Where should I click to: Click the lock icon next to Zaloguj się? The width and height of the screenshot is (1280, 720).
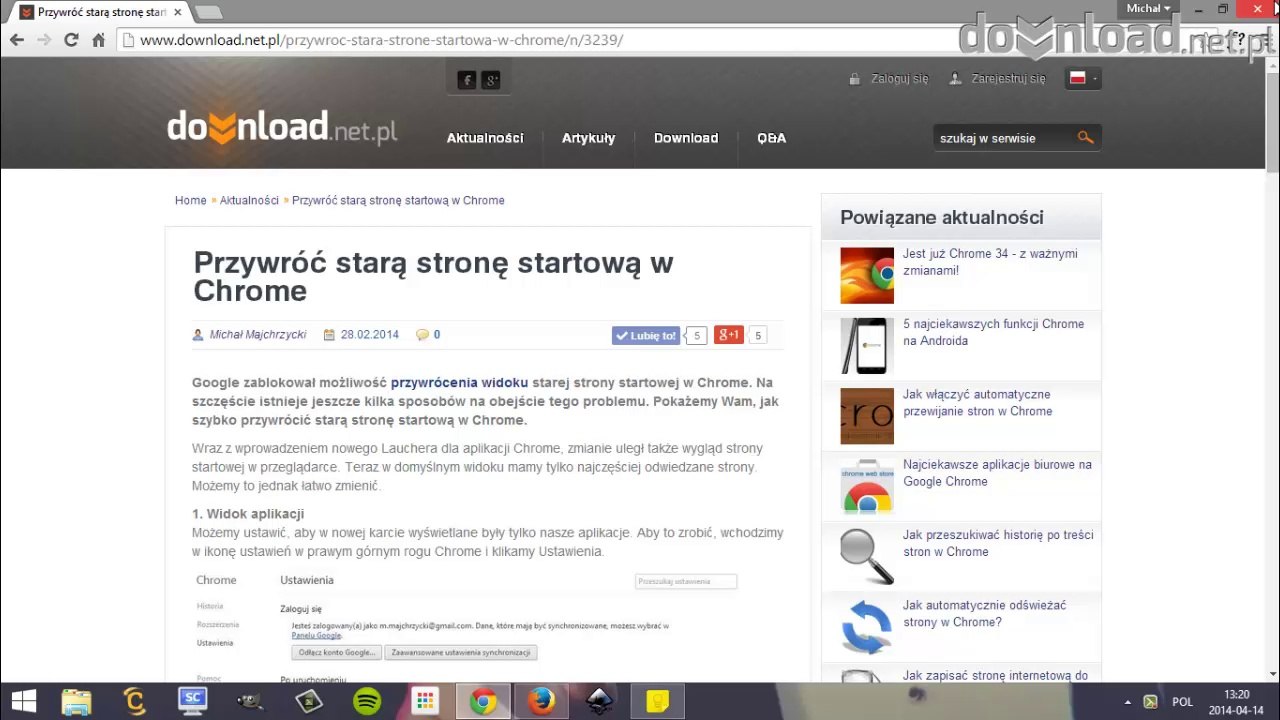coord(854,79)
